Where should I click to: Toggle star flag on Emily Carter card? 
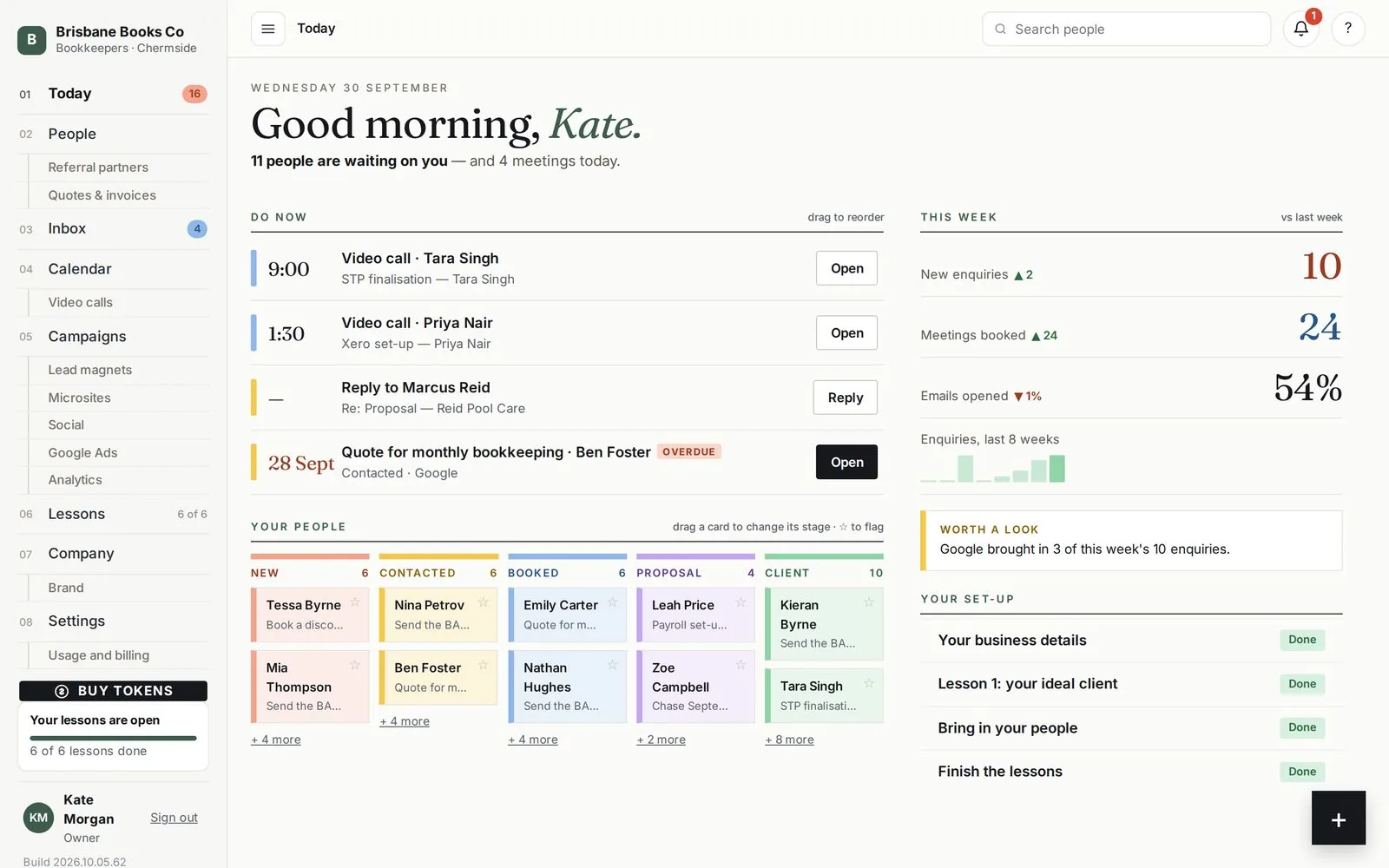pyautogui.click(x=612, y=602)
